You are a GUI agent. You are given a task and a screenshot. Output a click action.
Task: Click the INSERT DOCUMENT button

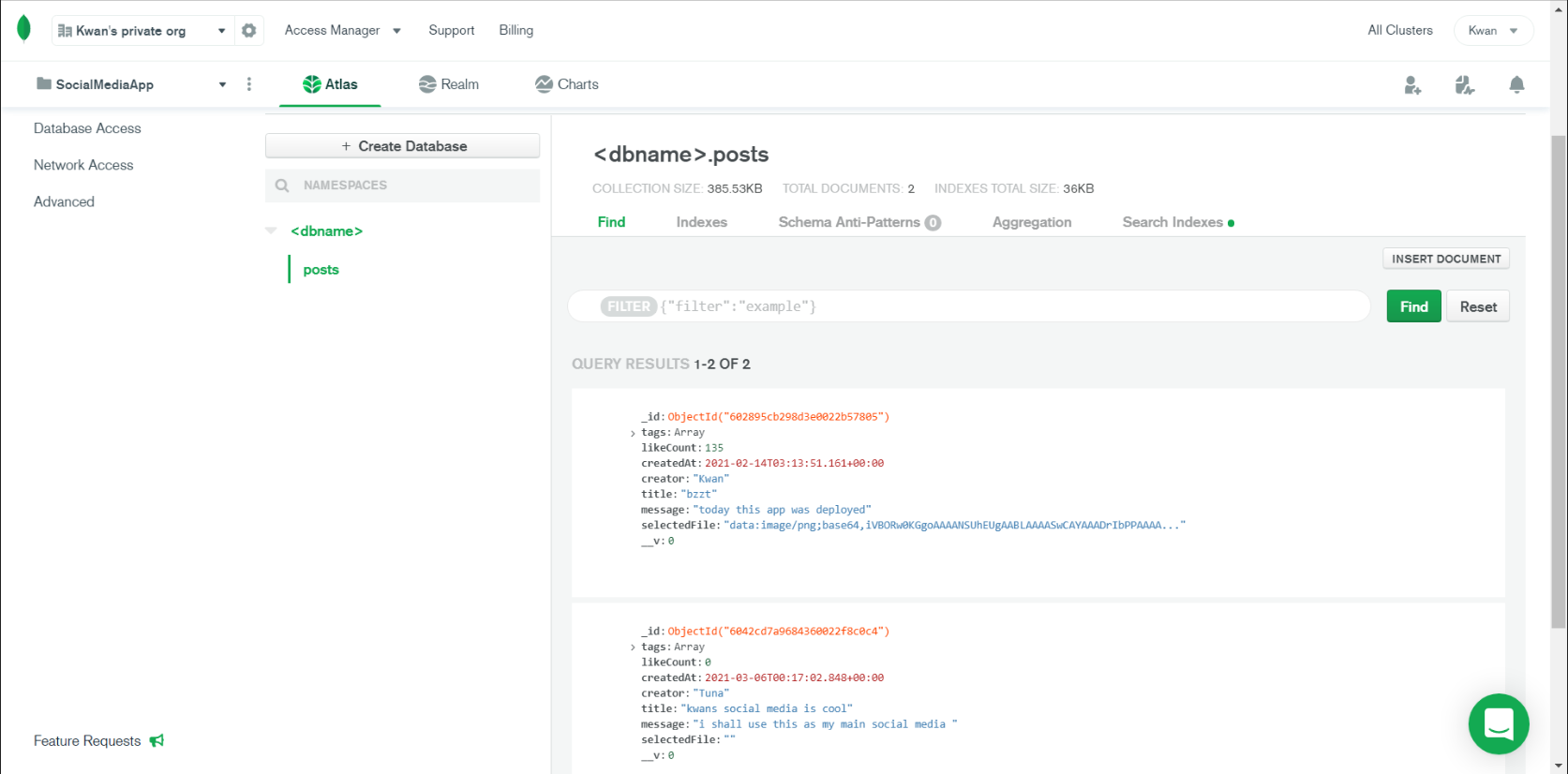pos(1446,259)
